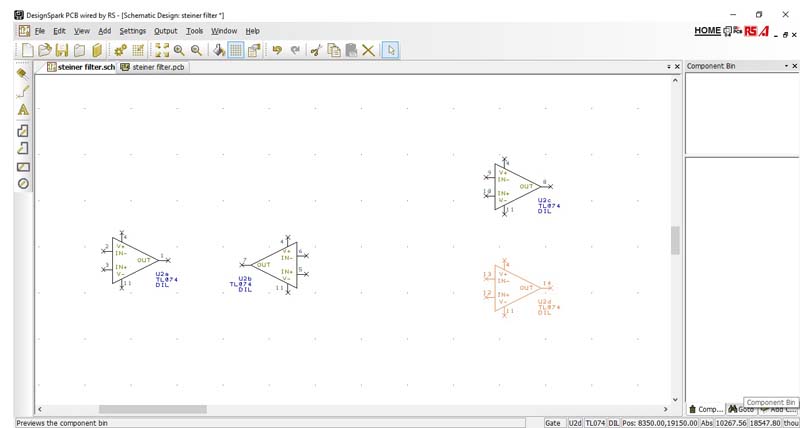This screenshot has height=428, width=800.
Task: Open the Properties icon in toolbar
Action: point(254,50)
